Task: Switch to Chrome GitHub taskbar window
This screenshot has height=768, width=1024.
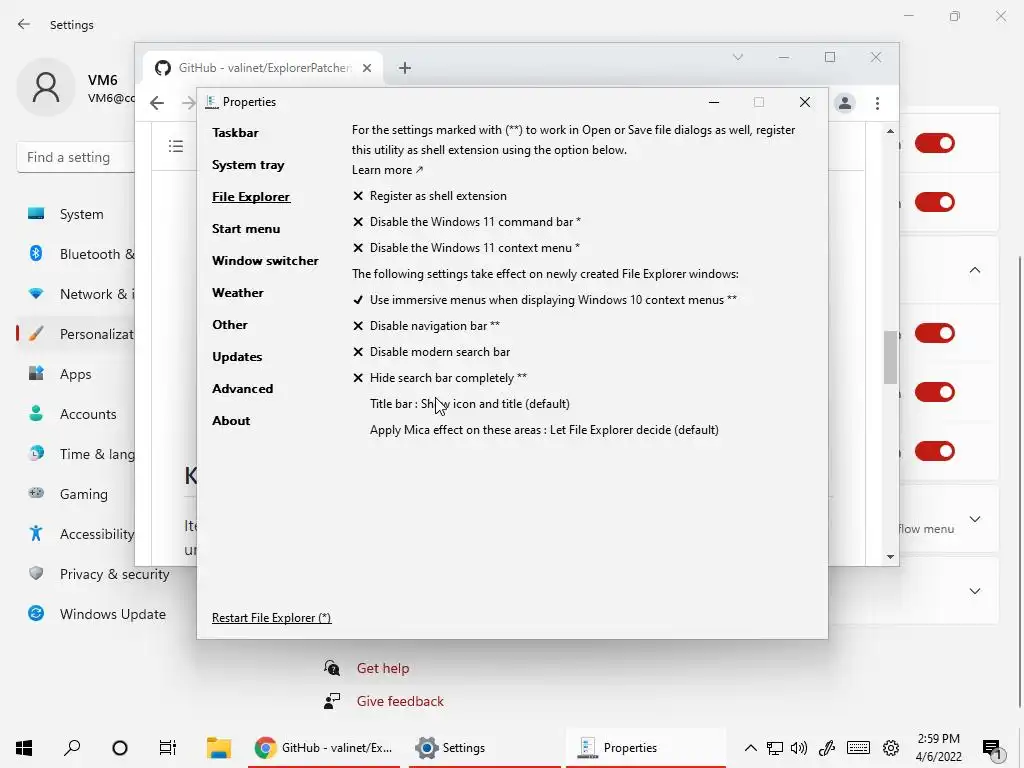Action: tap(324, 747)
